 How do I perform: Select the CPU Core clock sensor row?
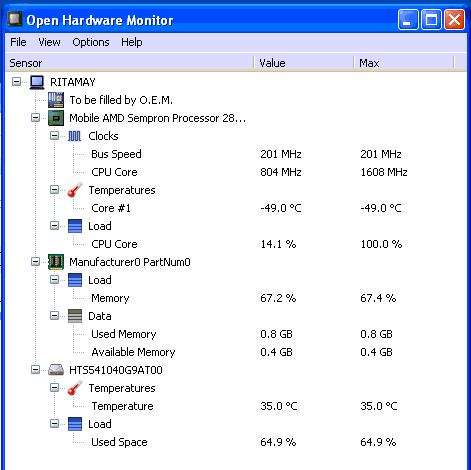click(236, 172)
